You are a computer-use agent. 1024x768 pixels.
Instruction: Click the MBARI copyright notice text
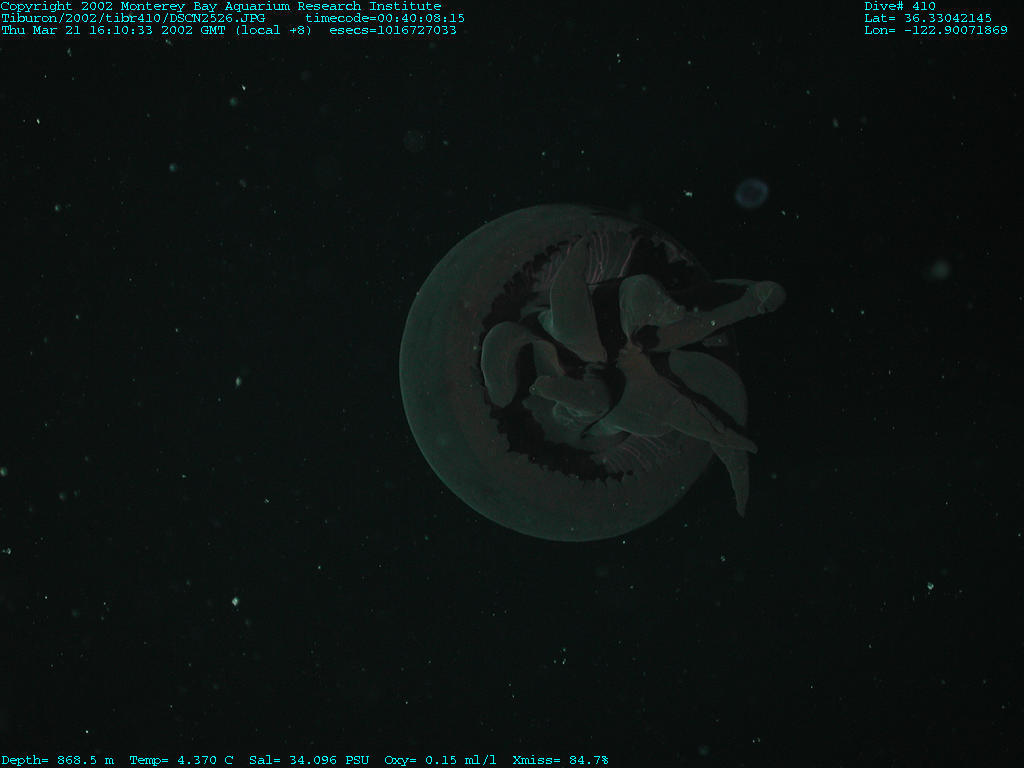click(220, 6)
